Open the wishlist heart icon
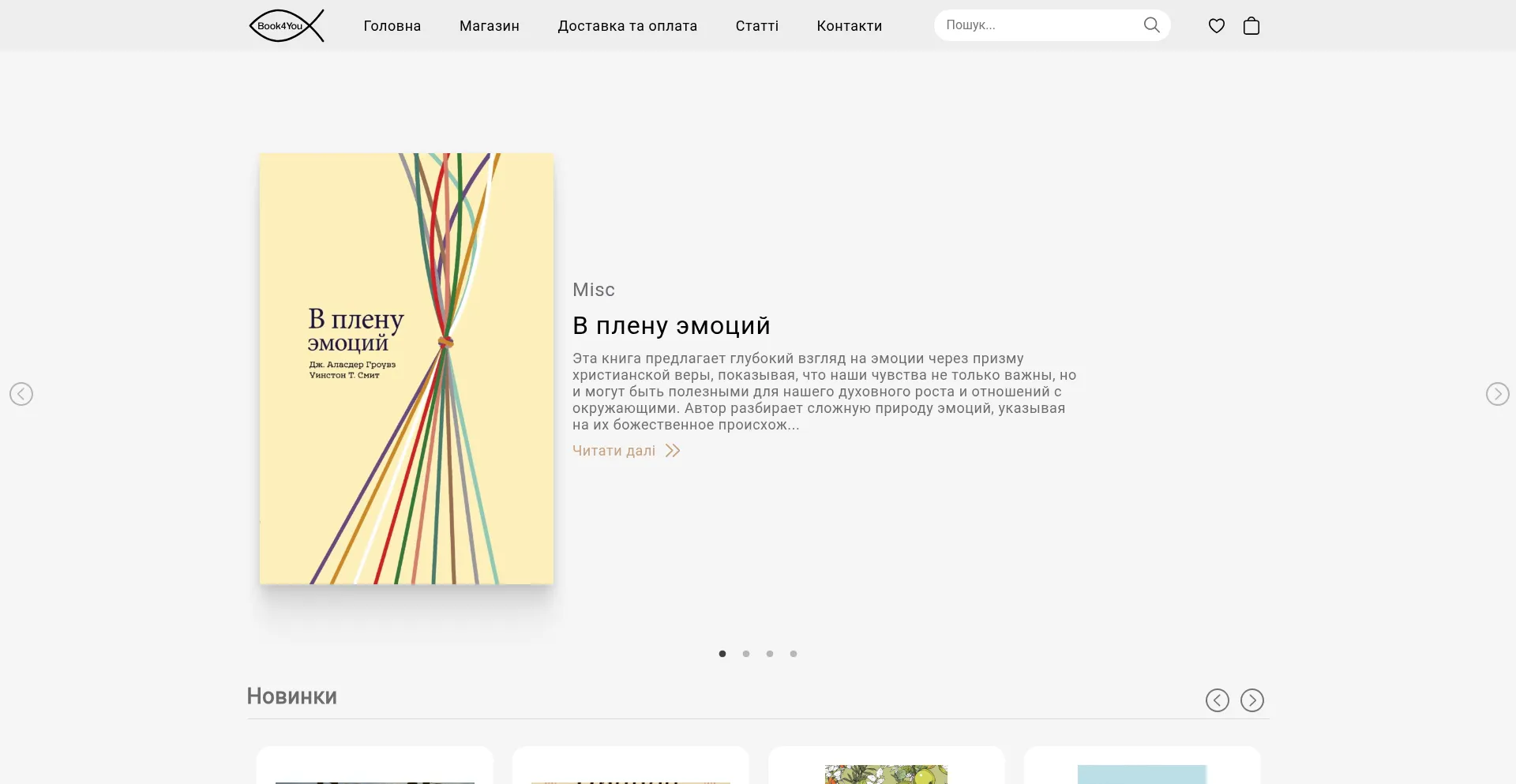Viewport: 1516px width, 784px height. coord(1216,26)
